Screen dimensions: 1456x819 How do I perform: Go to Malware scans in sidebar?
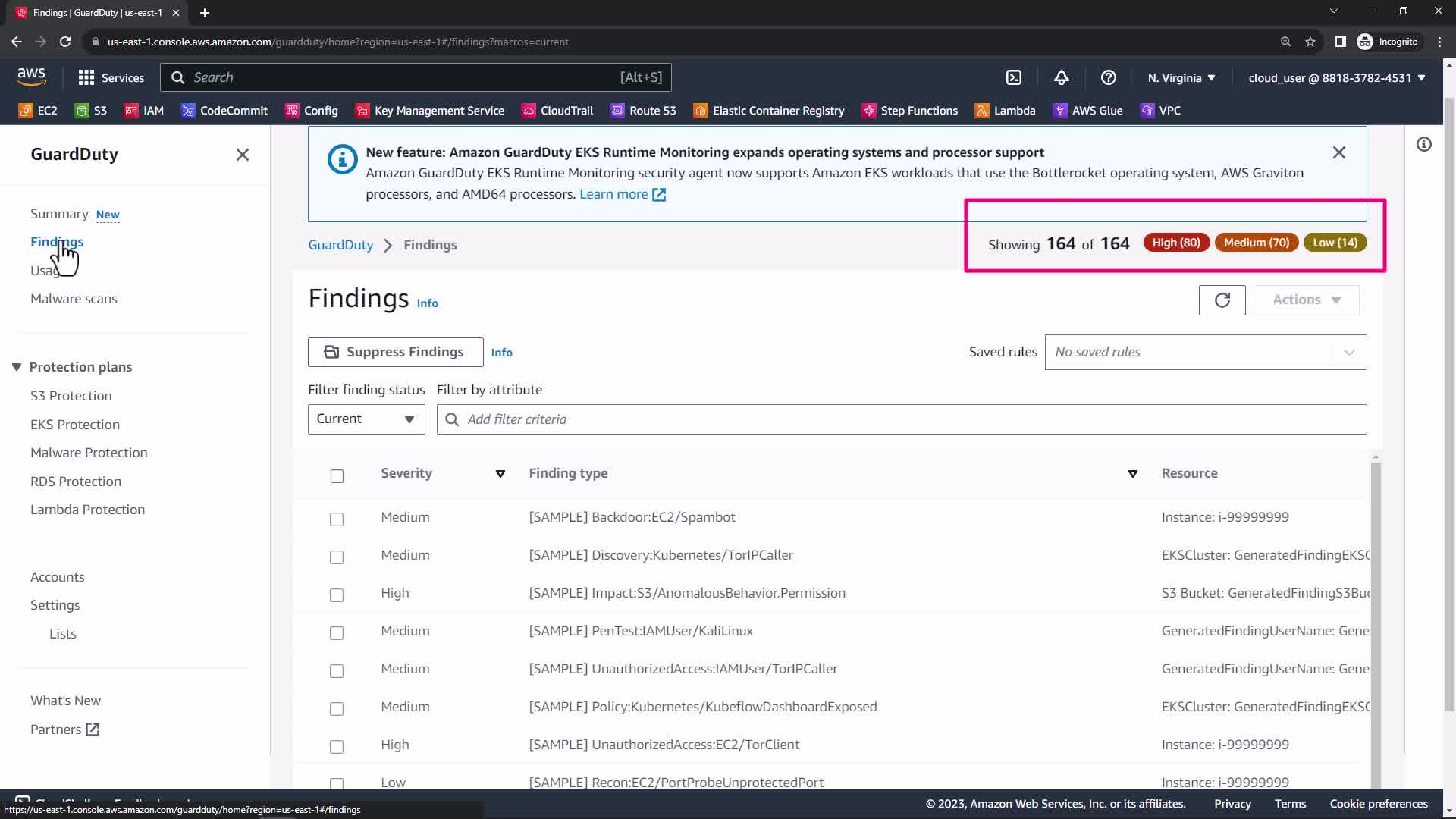[74, 299]
